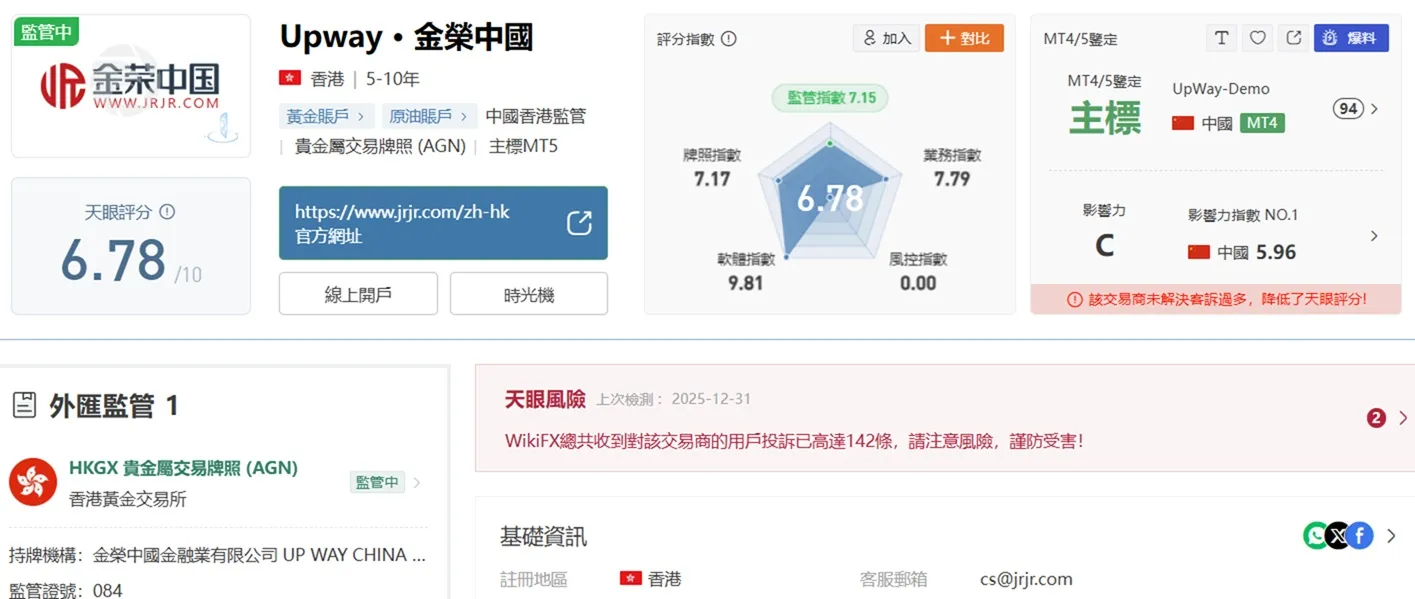The width and height of the screenshot is (1415, 599).
Task: Click 風控指數 0.00 value
Action: pos(918,283)
